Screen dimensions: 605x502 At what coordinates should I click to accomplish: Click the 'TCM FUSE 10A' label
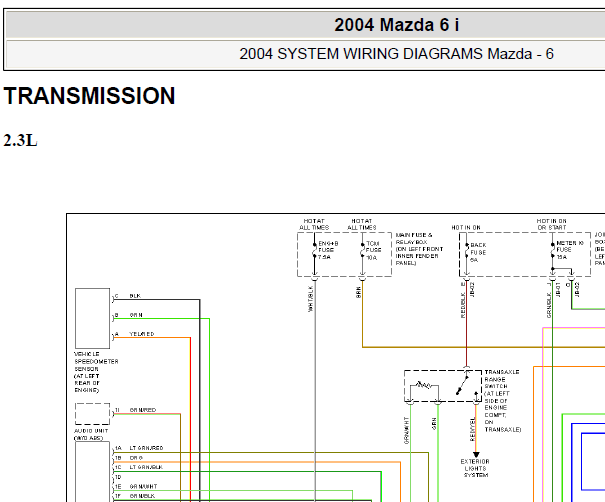tap(373, 250)
